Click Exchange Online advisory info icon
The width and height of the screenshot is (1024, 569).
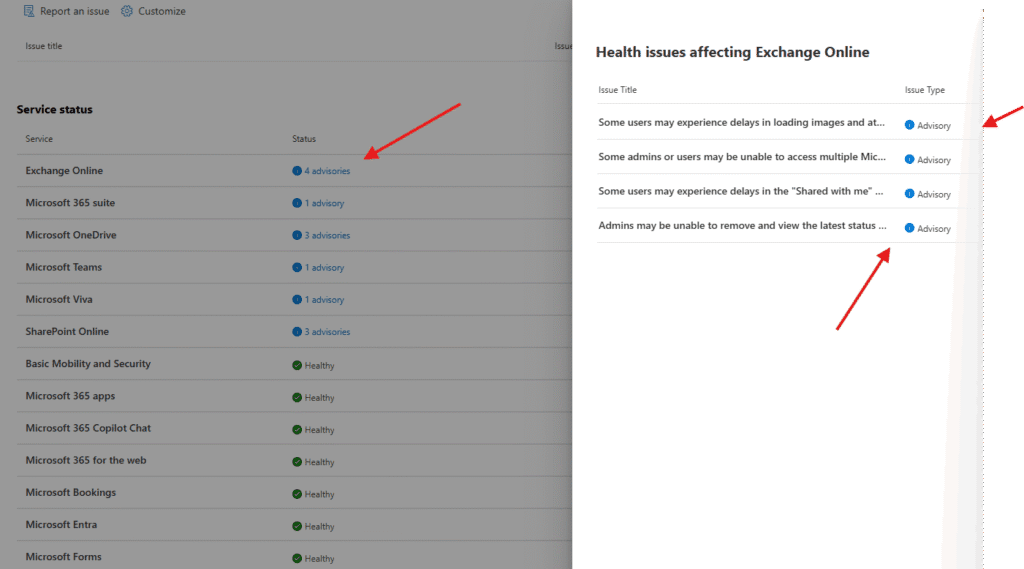click(297, 171)
